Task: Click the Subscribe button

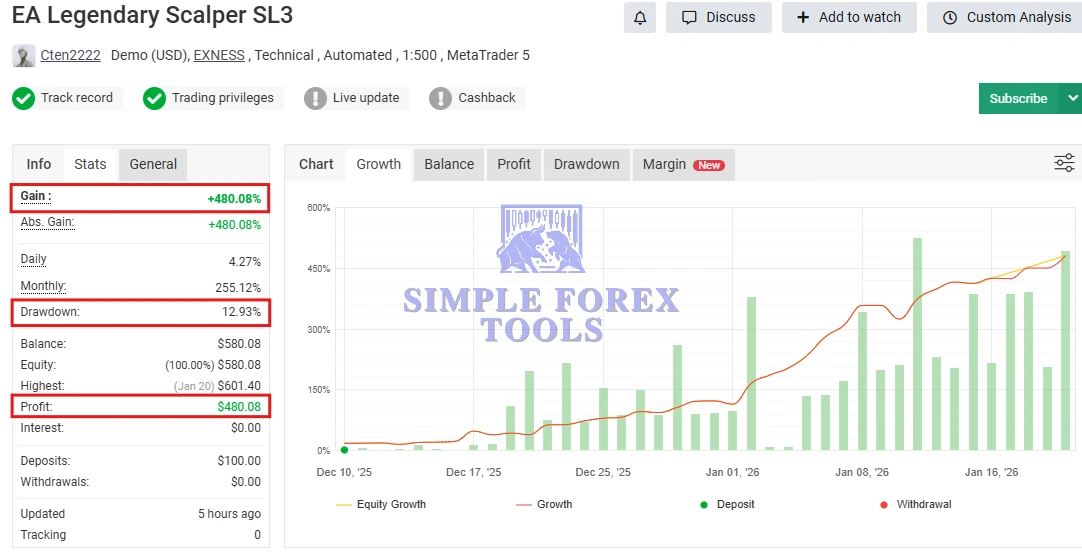Action: (1018, 99)
